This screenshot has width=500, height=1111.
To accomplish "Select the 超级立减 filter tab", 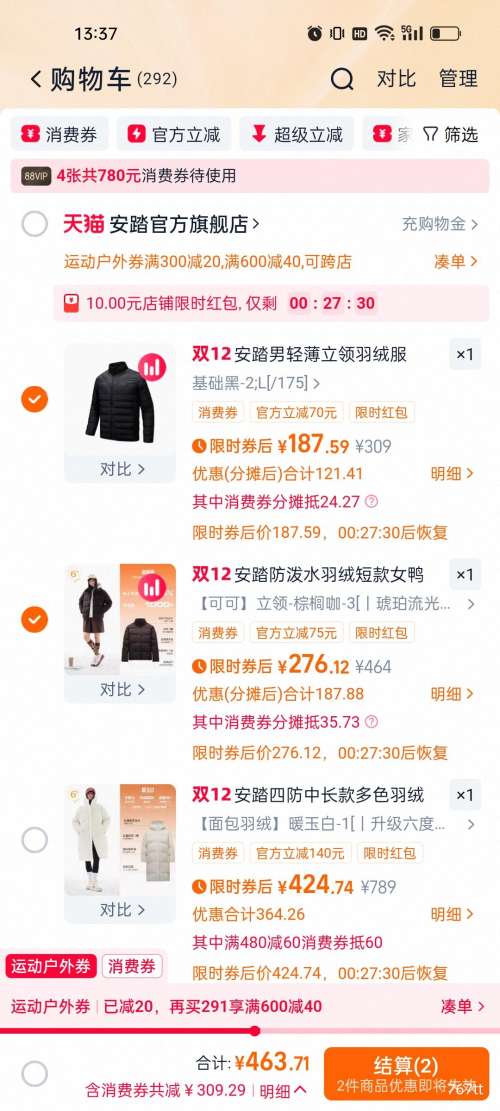I will point(296,135).
